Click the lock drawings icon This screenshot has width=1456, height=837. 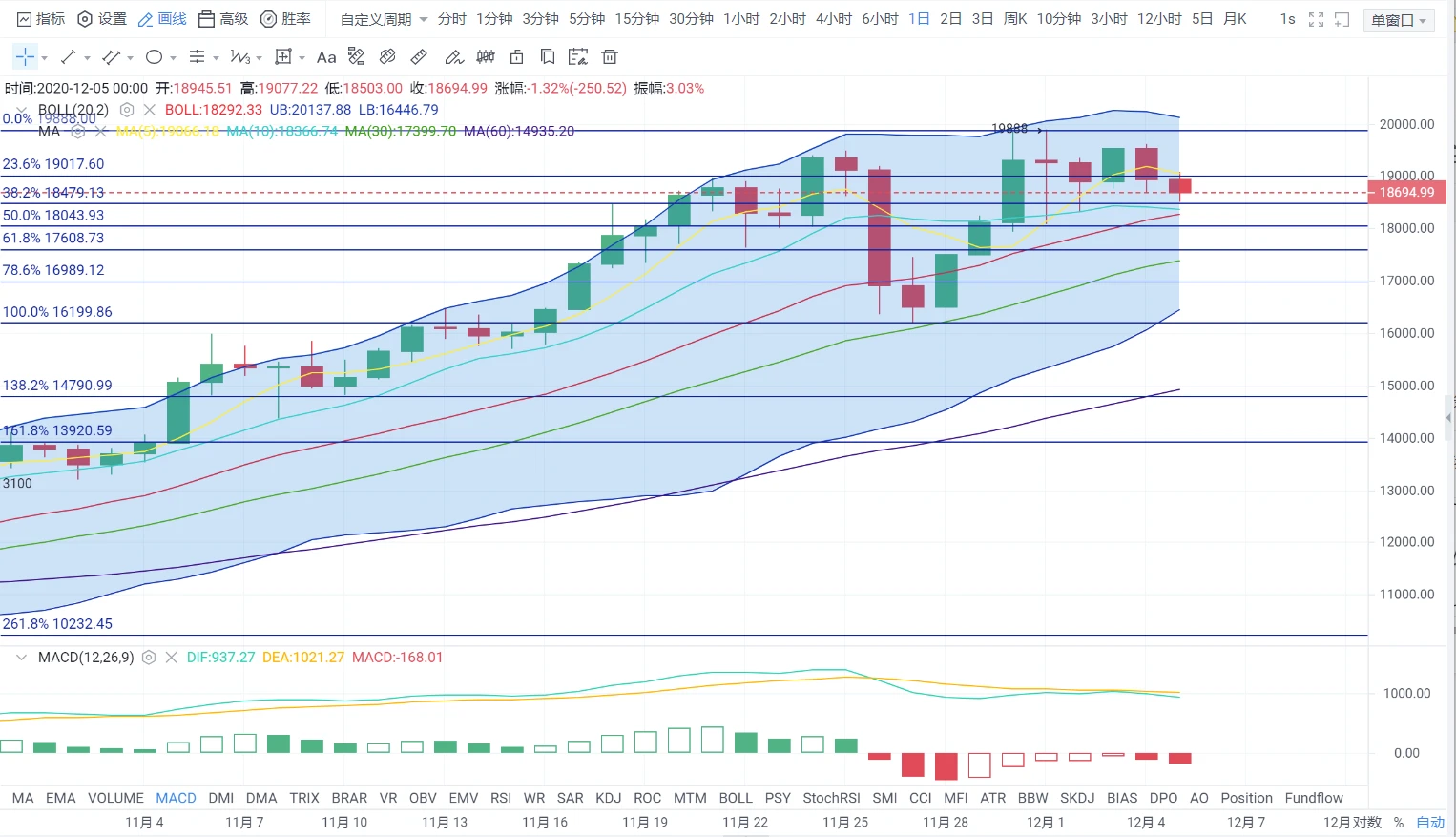pyautogui.click(x=517, y=57)
